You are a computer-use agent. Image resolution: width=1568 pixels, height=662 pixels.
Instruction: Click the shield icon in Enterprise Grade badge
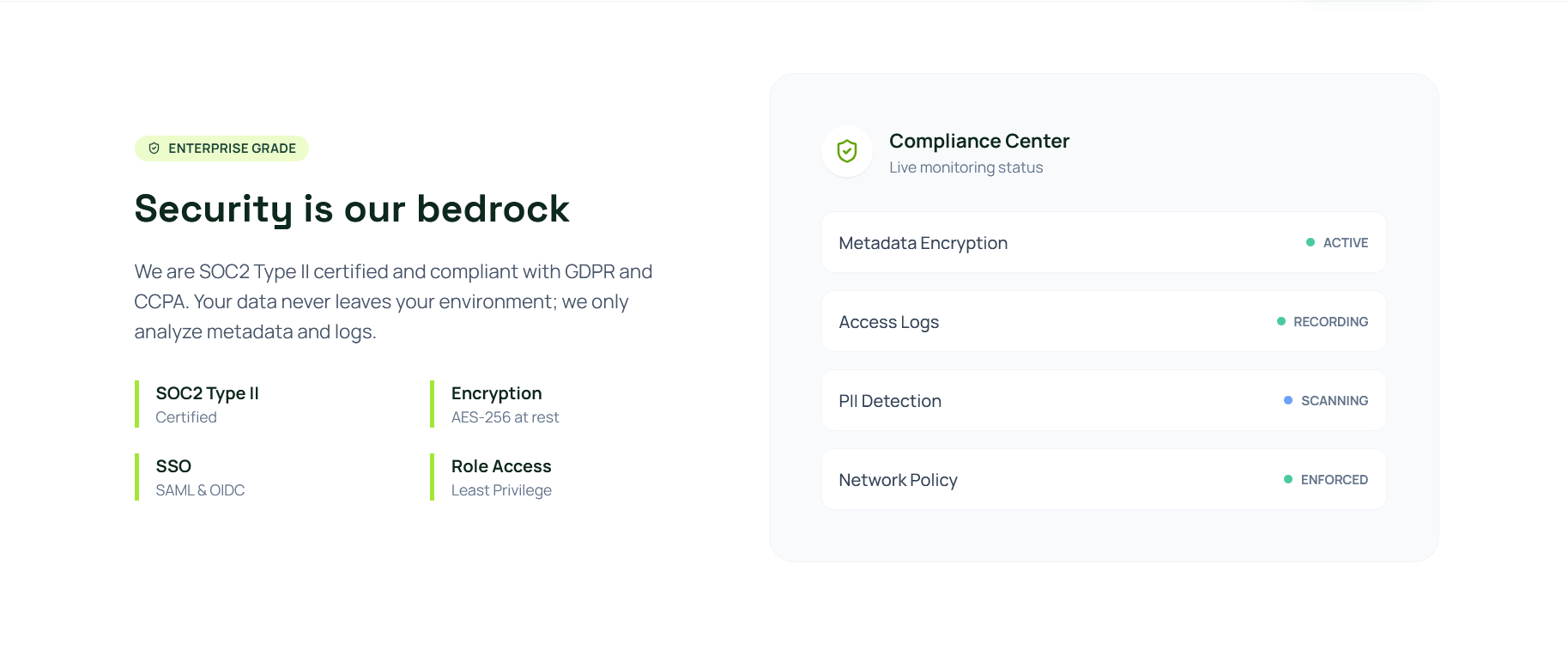(154, 149)
